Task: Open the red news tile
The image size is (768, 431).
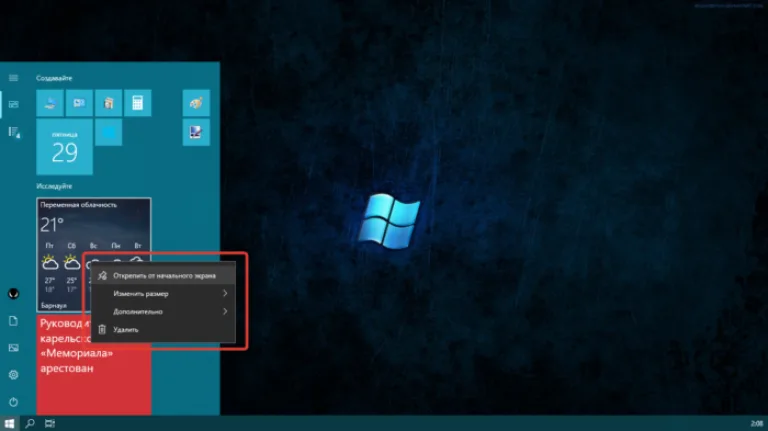Action: [94, 365]
